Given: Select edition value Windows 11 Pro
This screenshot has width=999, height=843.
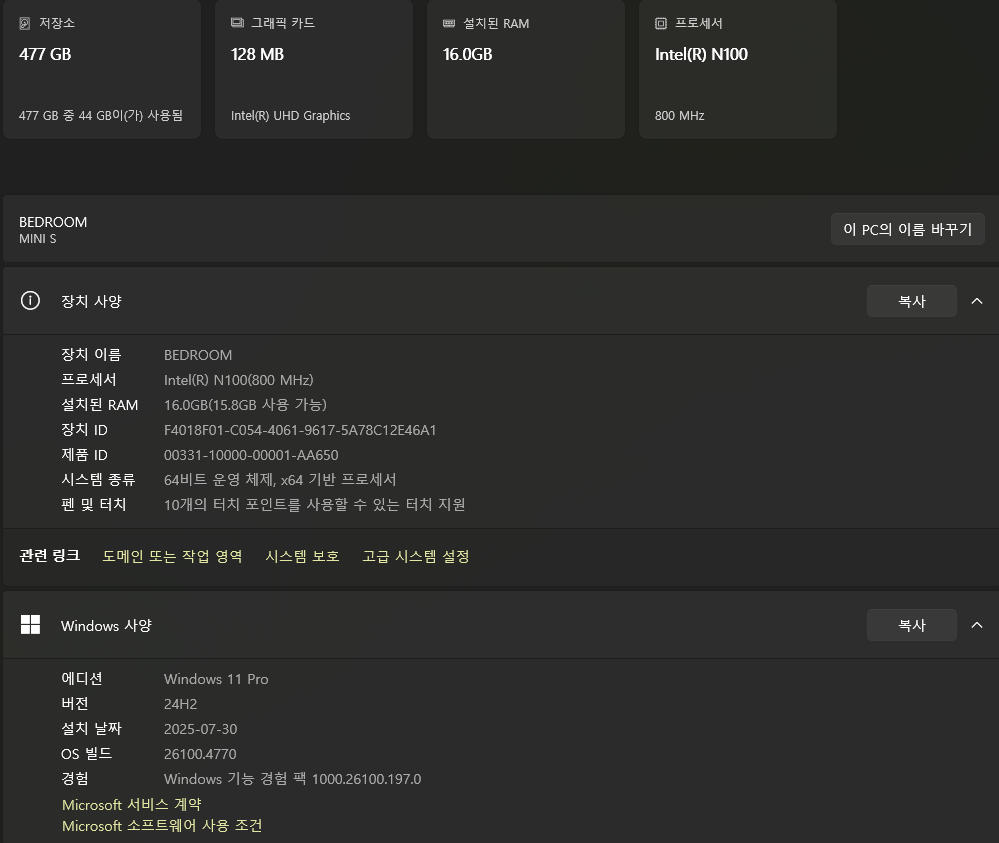Looking at the screenshot, I should pyautogui.click(x=216, y=679).
